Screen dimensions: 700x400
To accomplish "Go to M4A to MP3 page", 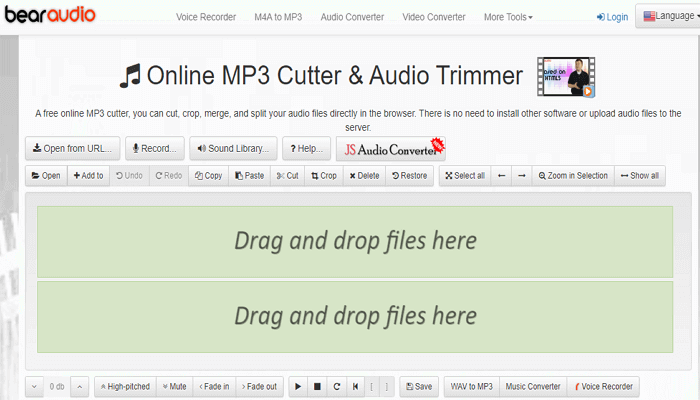I will point(276,17).
